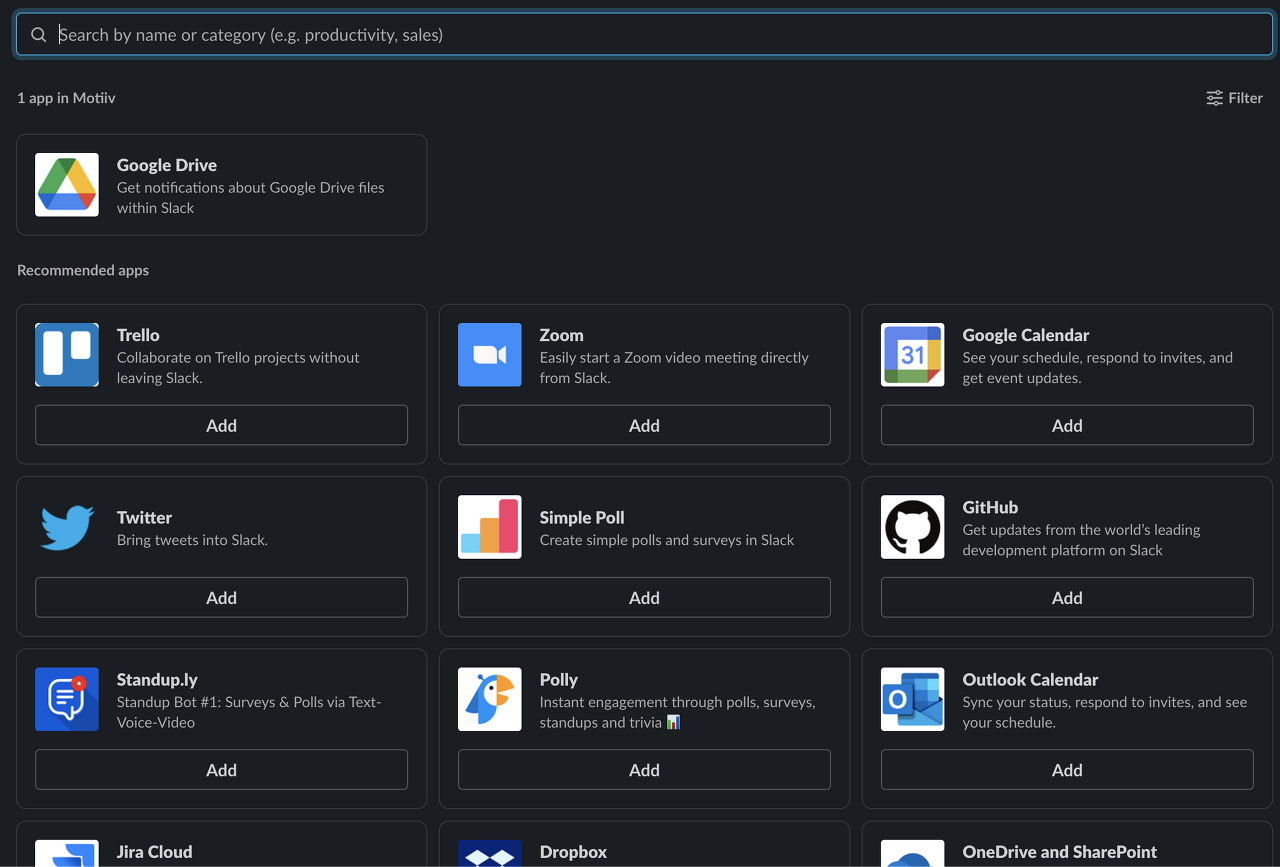
Task: Click the Simple Poll app icon
Action: (x=490, y=527)
